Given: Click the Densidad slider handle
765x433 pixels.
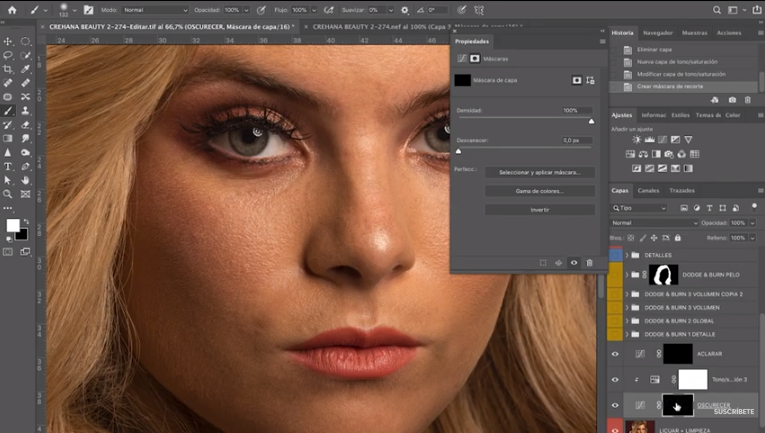Looking at the screenshot, I should pyautogui.click(x=591, y=121).
